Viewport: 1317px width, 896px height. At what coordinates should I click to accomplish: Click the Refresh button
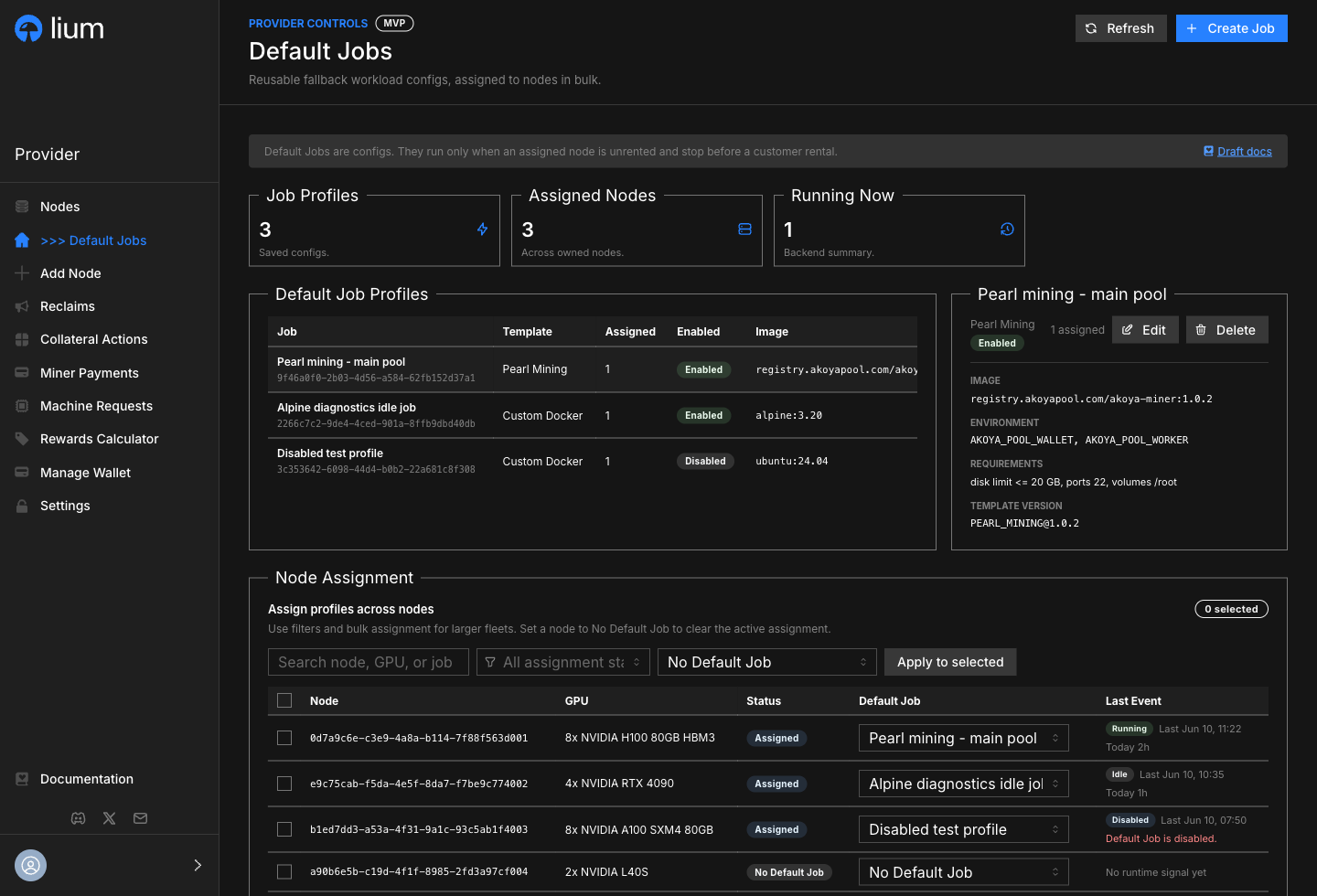[1121, 28]
